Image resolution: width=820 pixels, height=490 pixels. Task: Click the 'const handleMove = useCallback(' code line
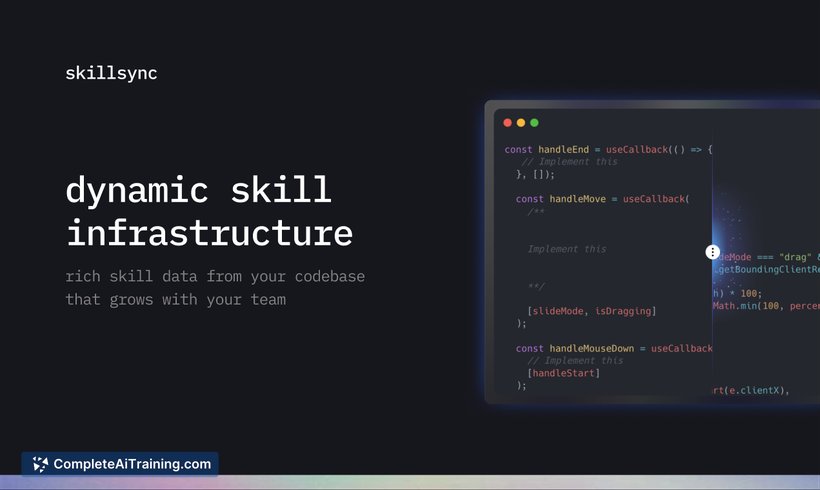click(x=602, y=199)
